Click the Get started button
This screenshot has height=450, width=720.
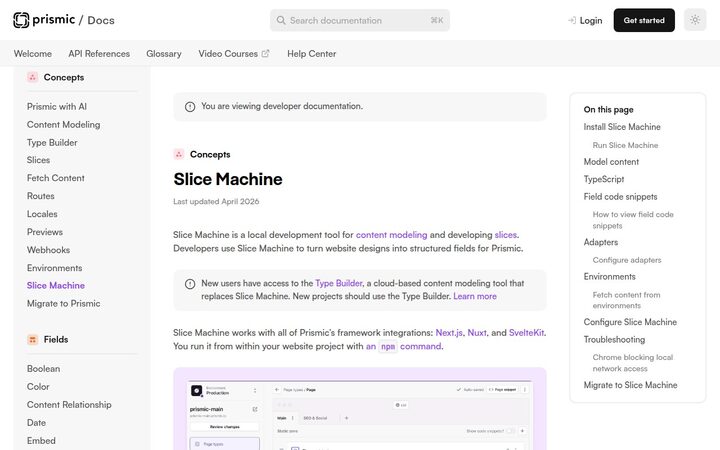644,20
